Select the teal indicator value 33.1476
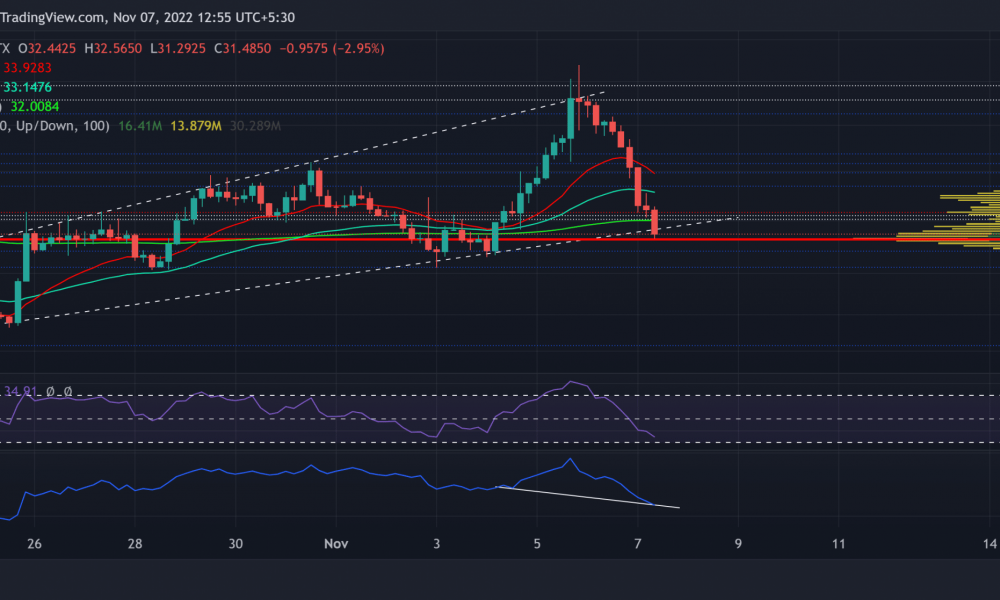The image size is (1000, 600). coord(27,87)
